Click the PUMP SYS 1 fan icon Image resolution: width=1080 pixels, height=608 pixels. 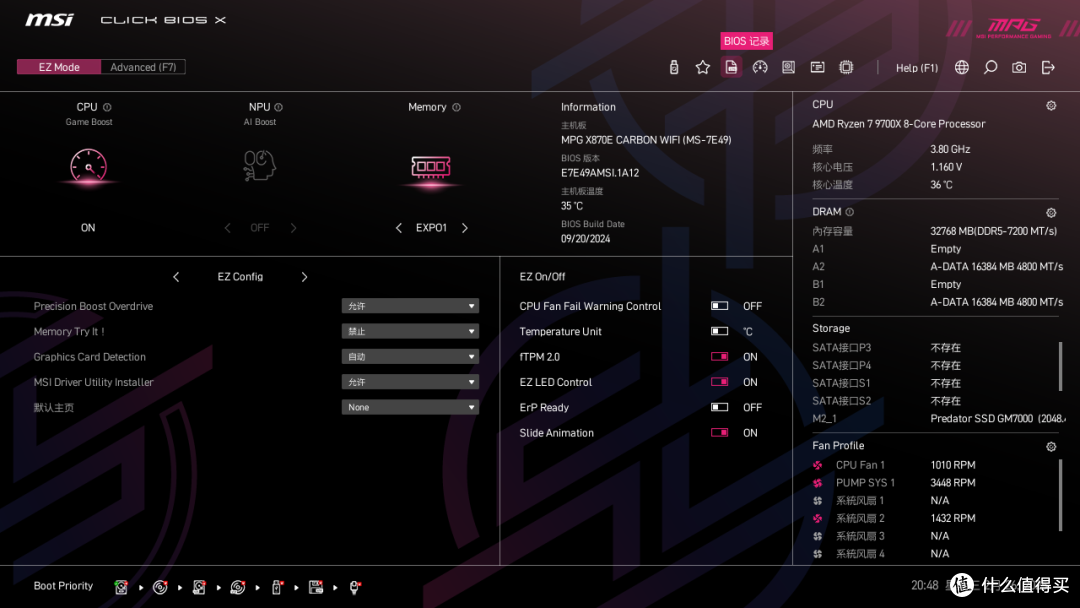(x=818, y=483)
